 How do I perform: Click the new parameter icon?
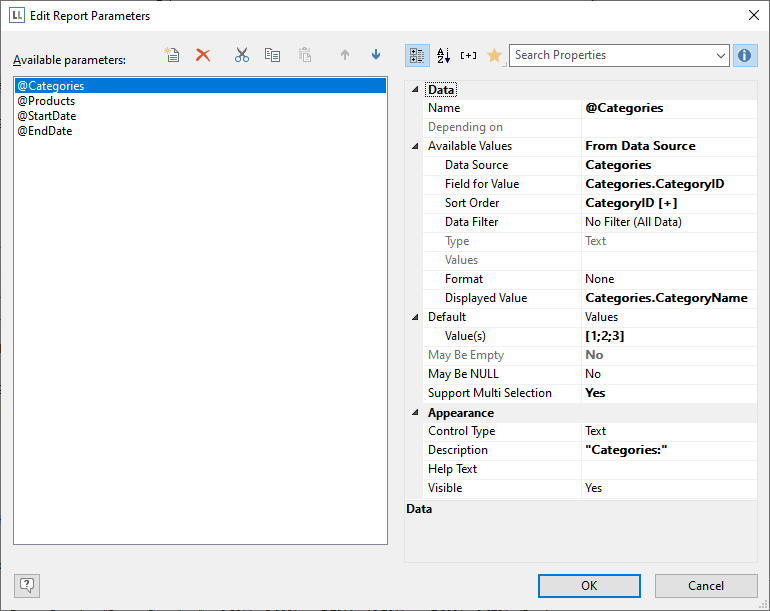[172, 55]
